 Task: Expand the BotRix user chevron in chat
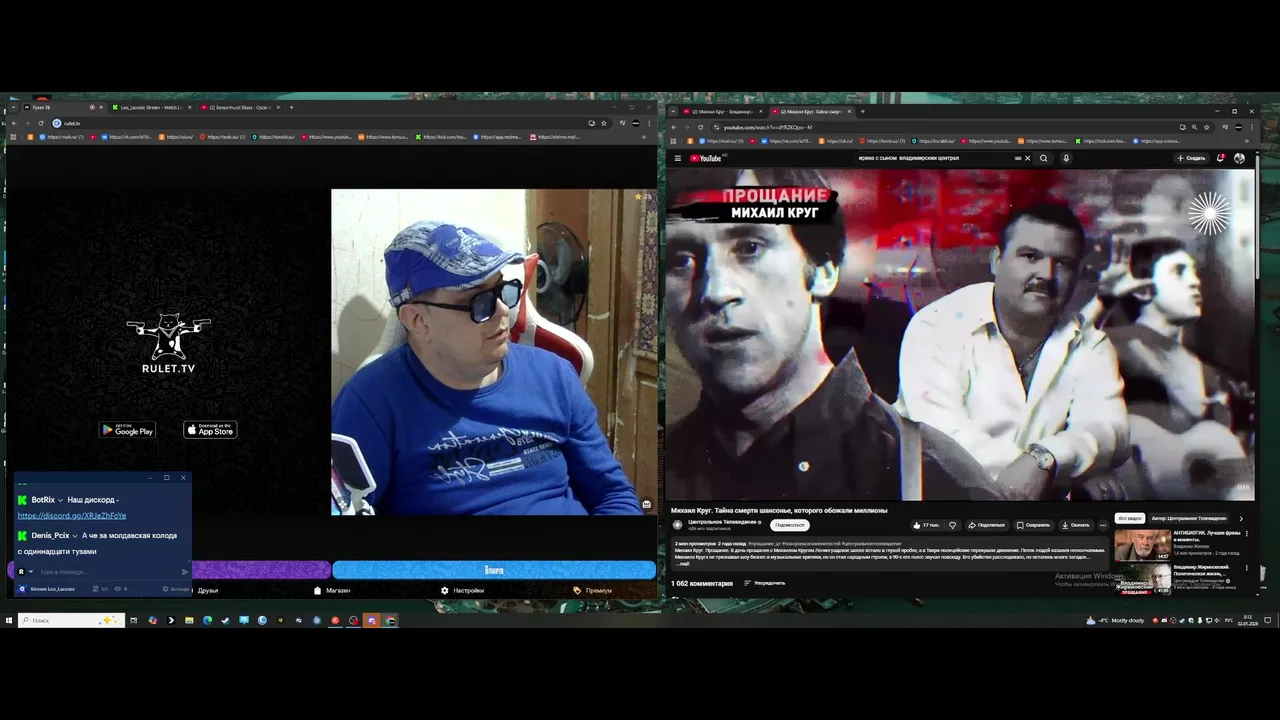pyautogui.click(x=61, y=500)
